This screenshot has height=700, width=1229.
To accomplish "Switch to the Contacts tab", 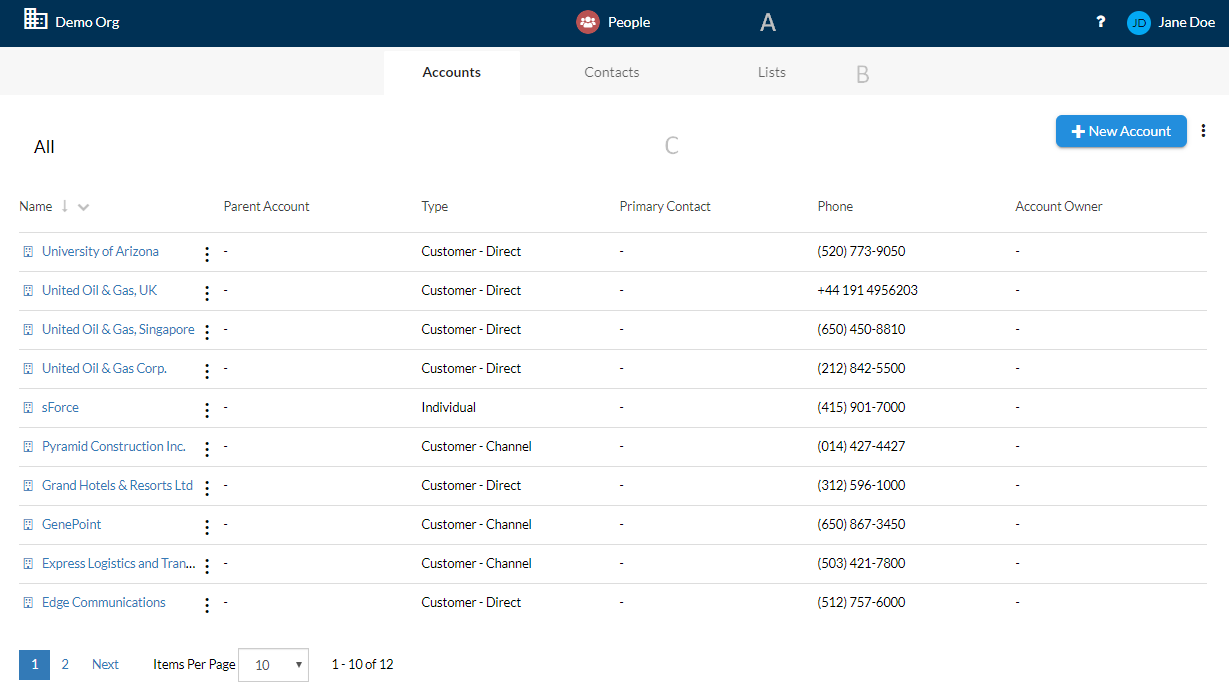I will coord(612,72).
